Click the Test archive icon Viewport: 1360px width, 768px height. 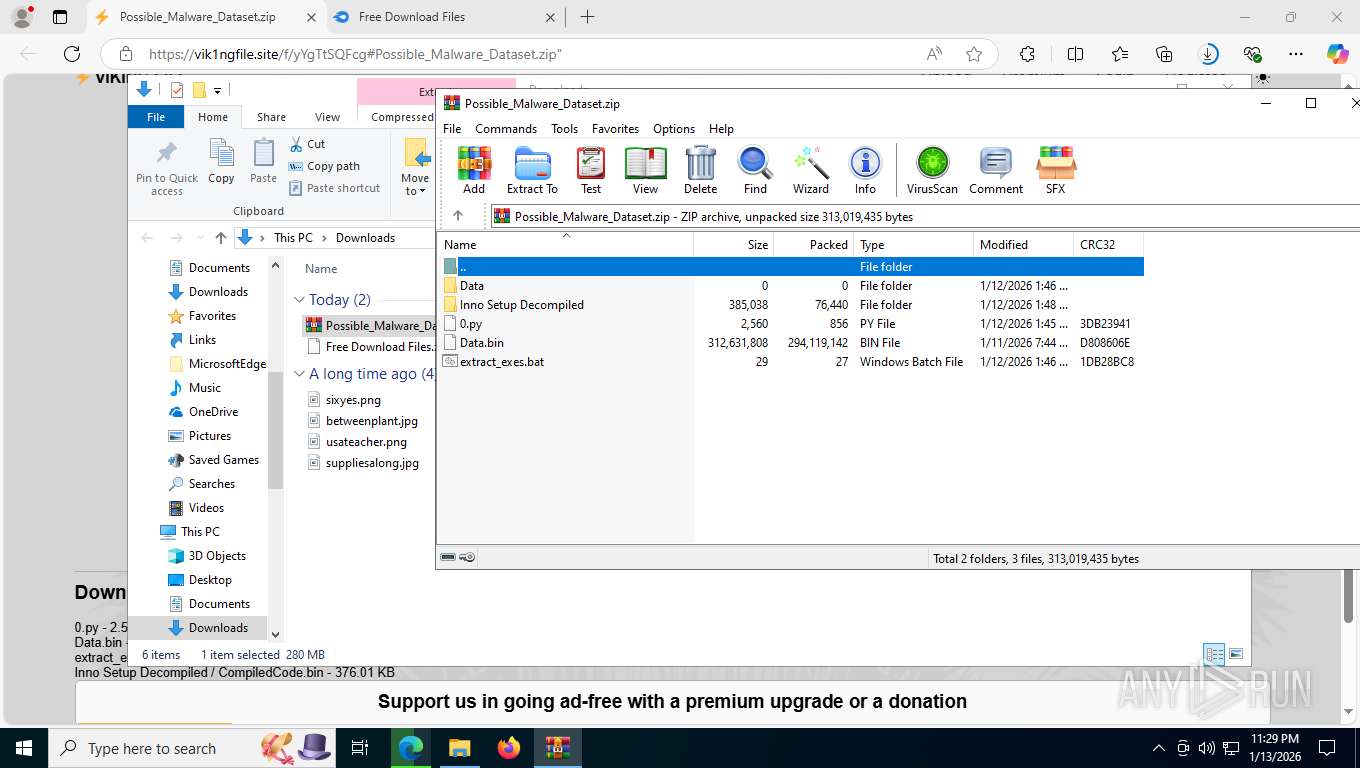click(591, 169)
